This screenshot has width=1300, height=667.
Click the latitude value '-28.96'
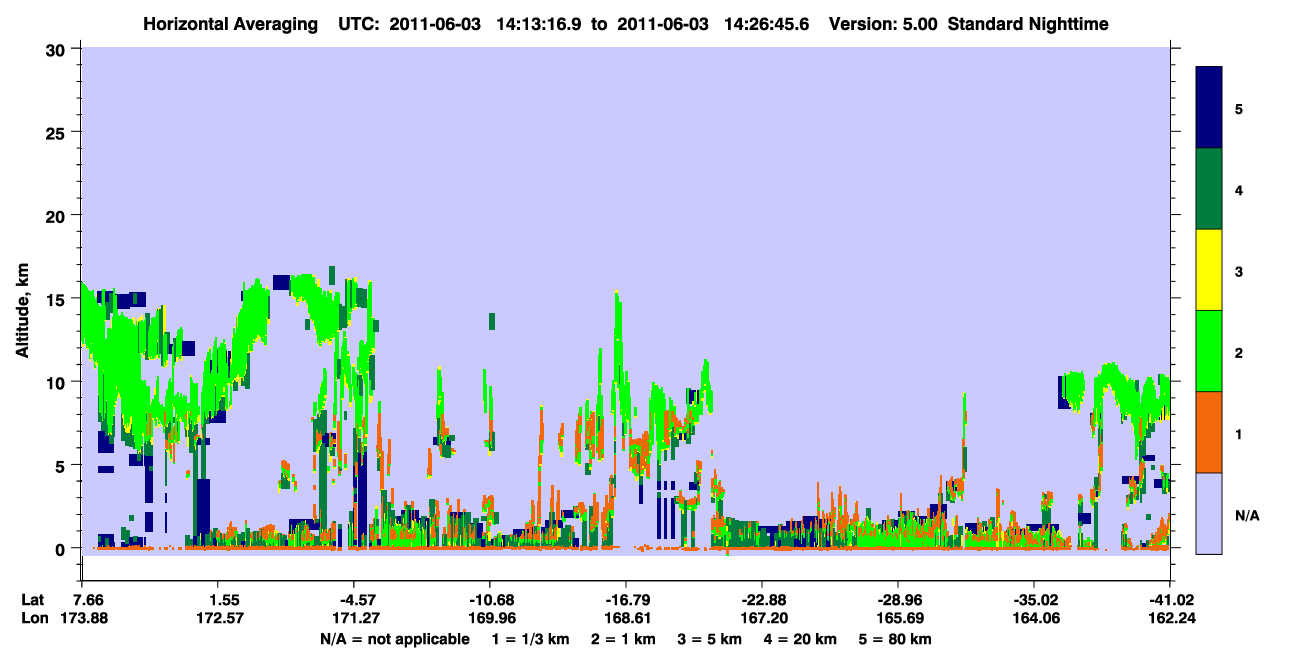(898, 600)
